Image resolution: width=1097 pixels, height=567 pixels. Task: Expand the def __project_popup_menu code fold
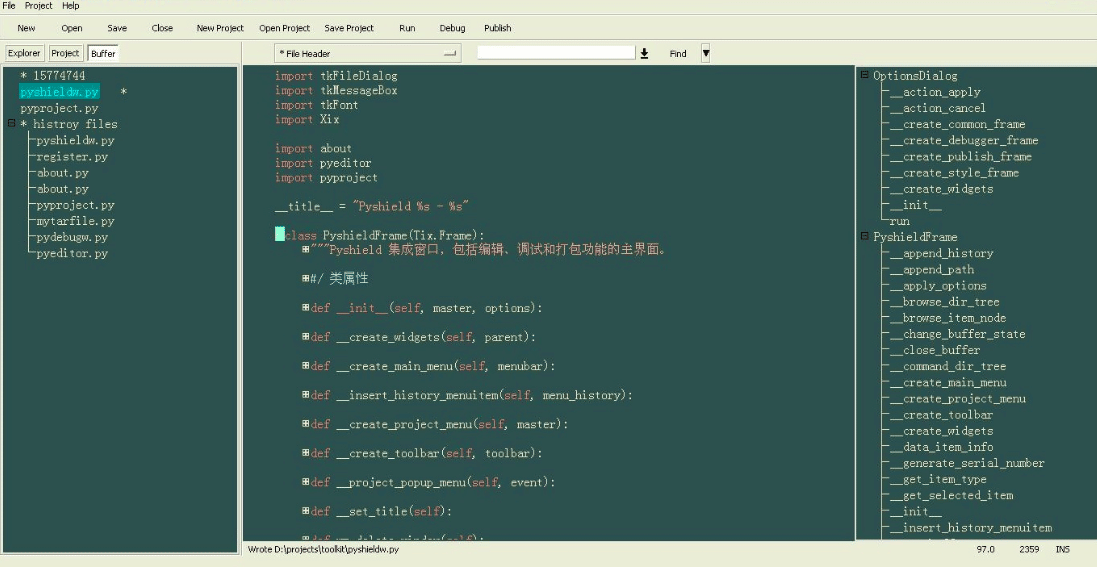[x=306, y=482]
